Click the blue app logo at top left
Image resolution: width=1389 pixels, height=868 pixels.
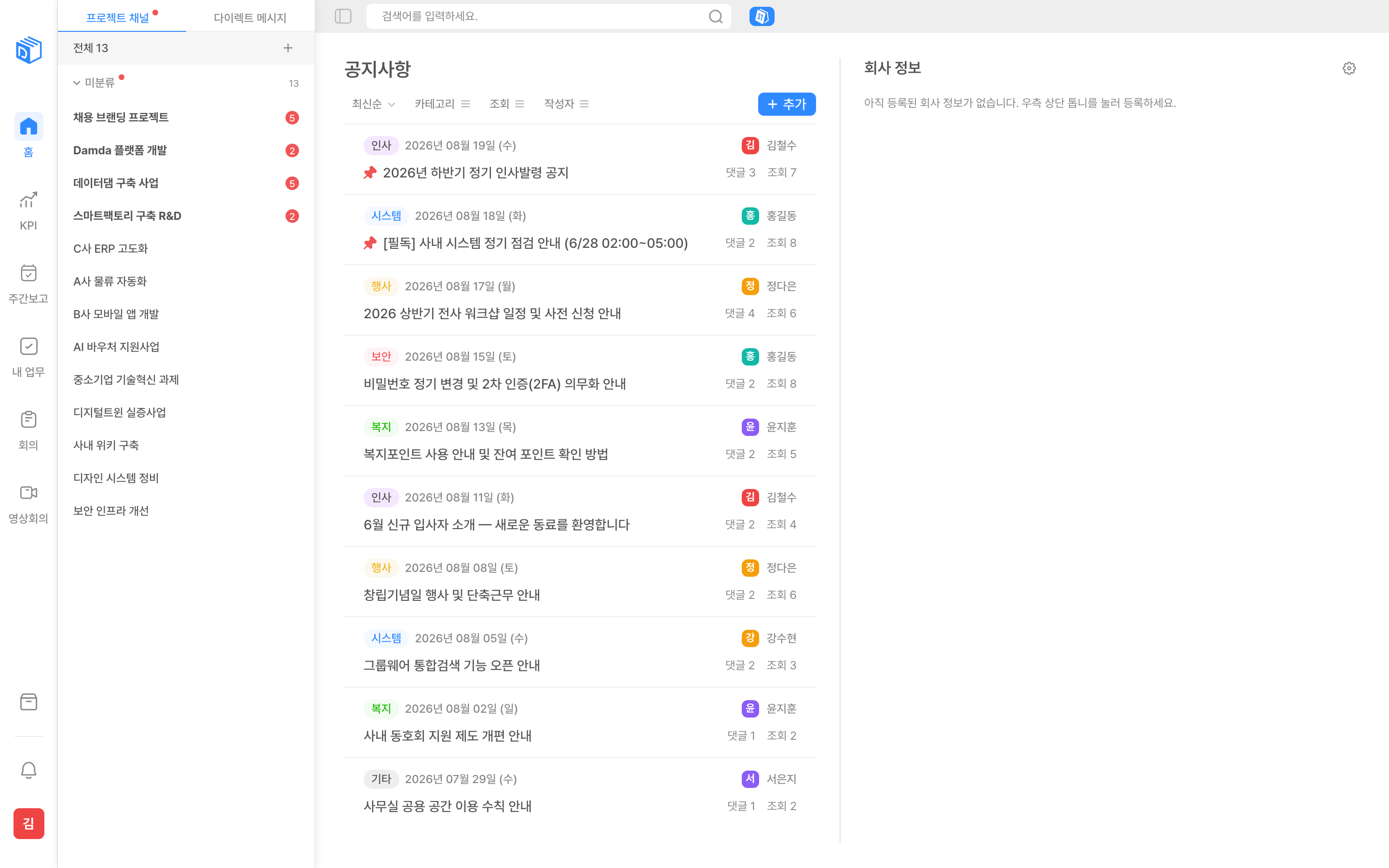coord(29,50)
